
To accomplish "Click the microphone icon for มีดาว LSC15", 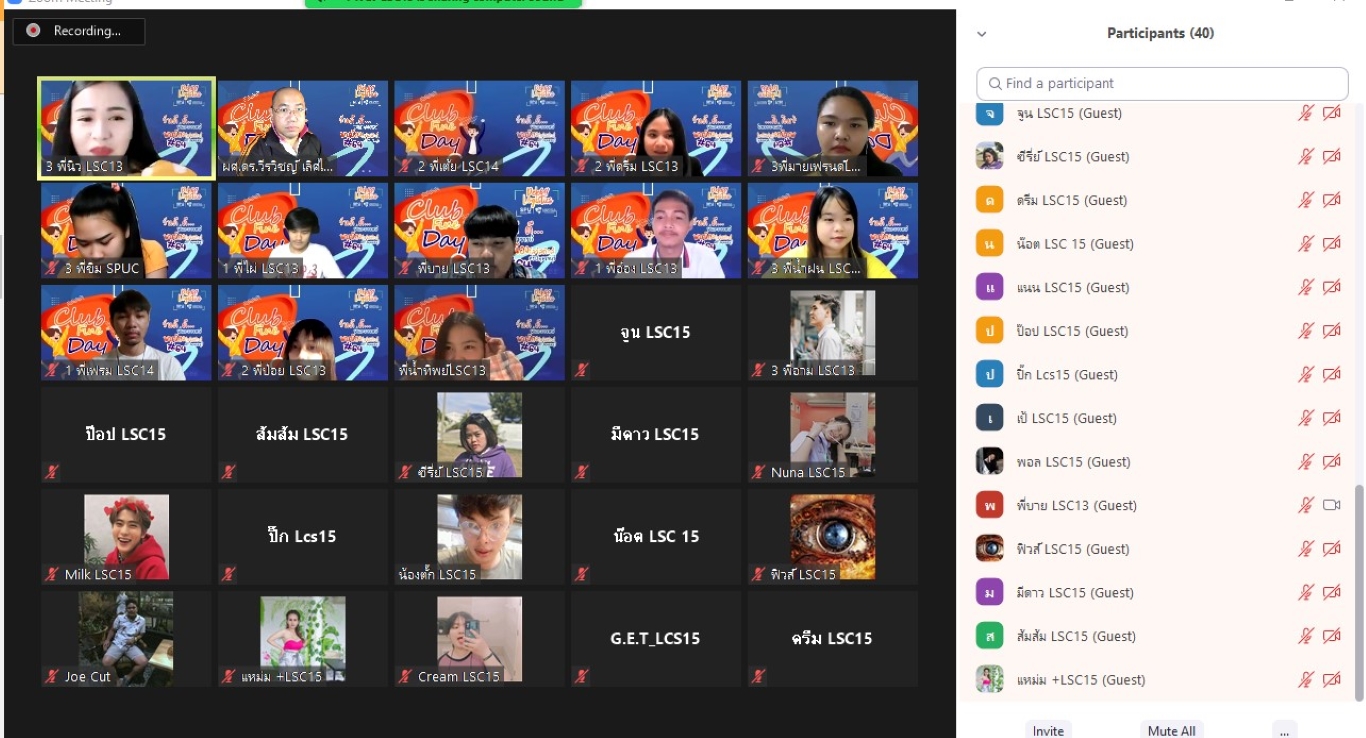I will pos(1305,593).
